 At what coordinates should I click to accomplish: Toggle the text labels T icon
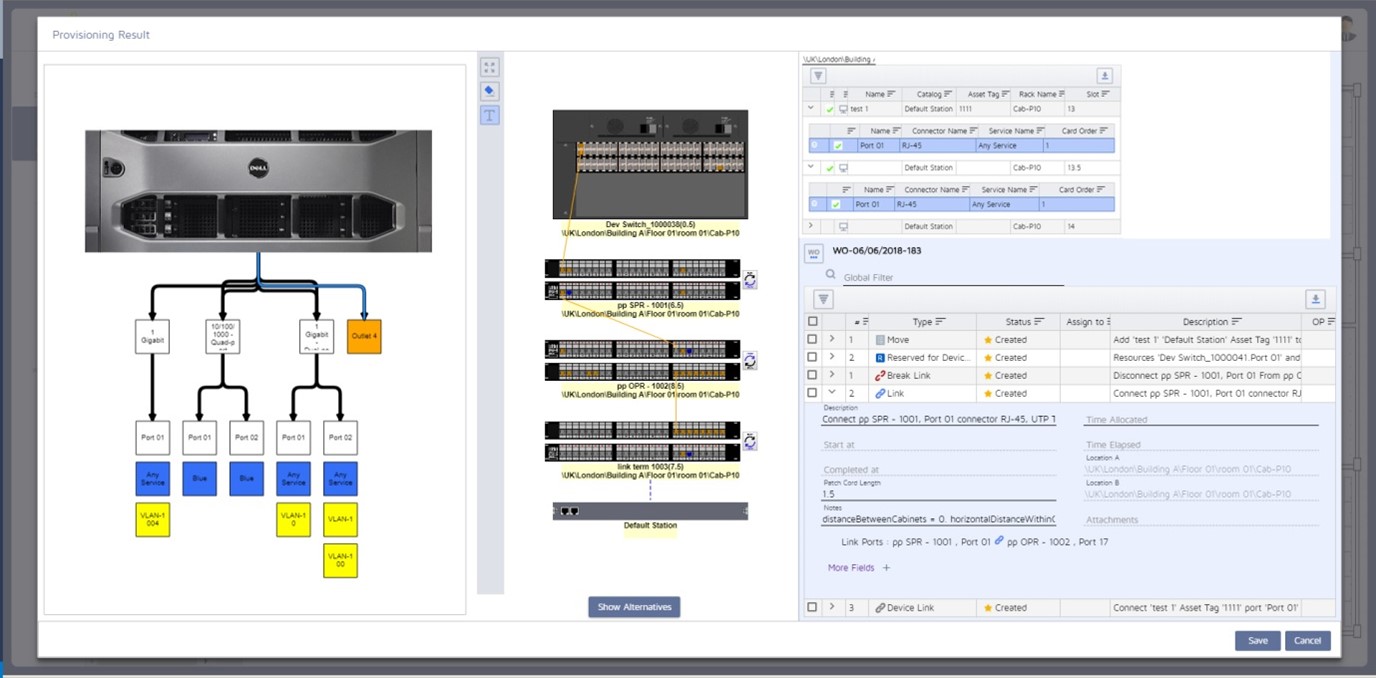pyautogui.click(x=489, y=115)
